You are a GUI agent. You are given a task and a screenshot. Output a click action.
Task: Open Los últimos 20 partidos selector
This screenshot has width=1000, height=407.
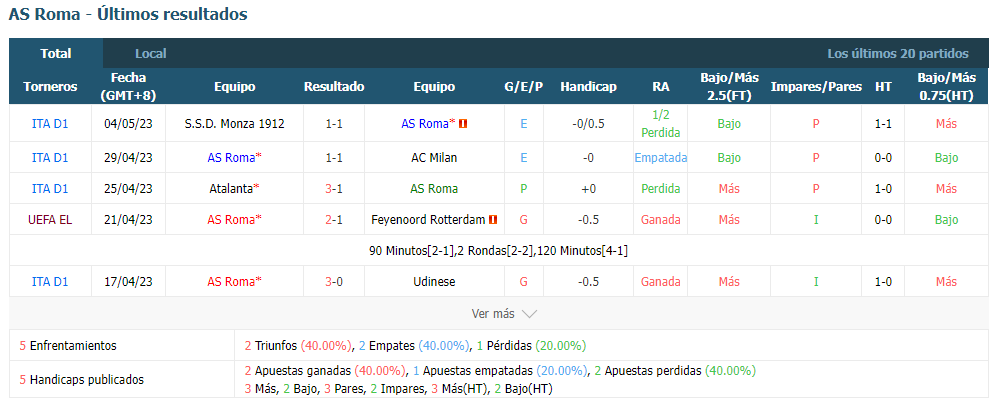pyautogui.click(x=898, y=54)
